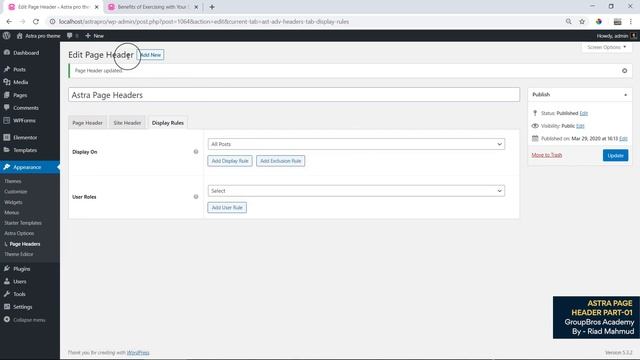Open the WordPress footer link
This screenshot has width=640, height=360.
[138, 353]
